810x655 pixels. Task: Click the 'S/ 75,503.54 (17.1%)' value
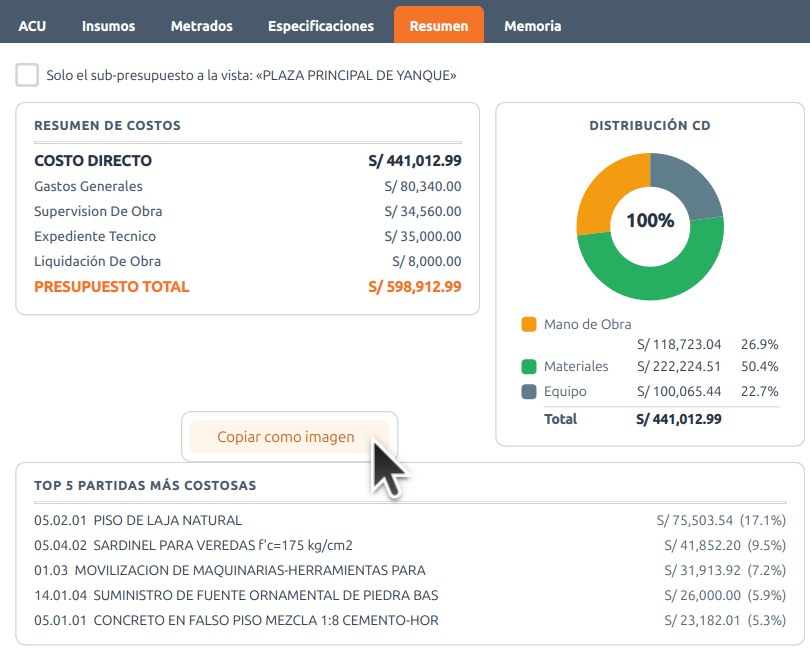click(721, 520)
